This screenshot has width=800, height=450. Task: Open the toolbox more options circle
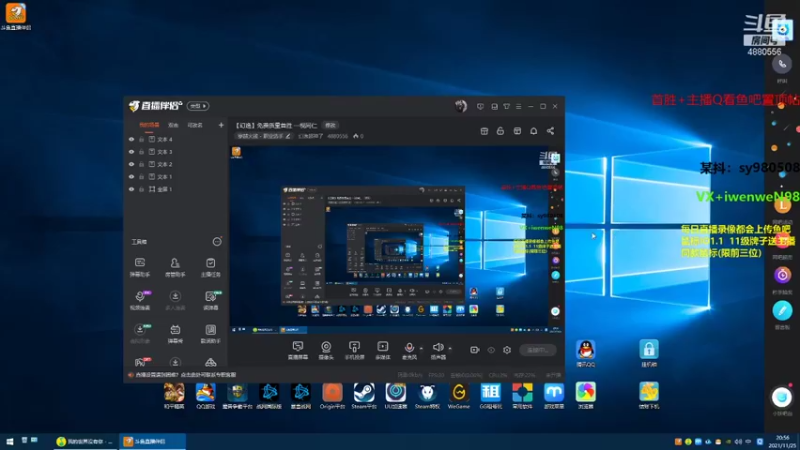[217, 242]
